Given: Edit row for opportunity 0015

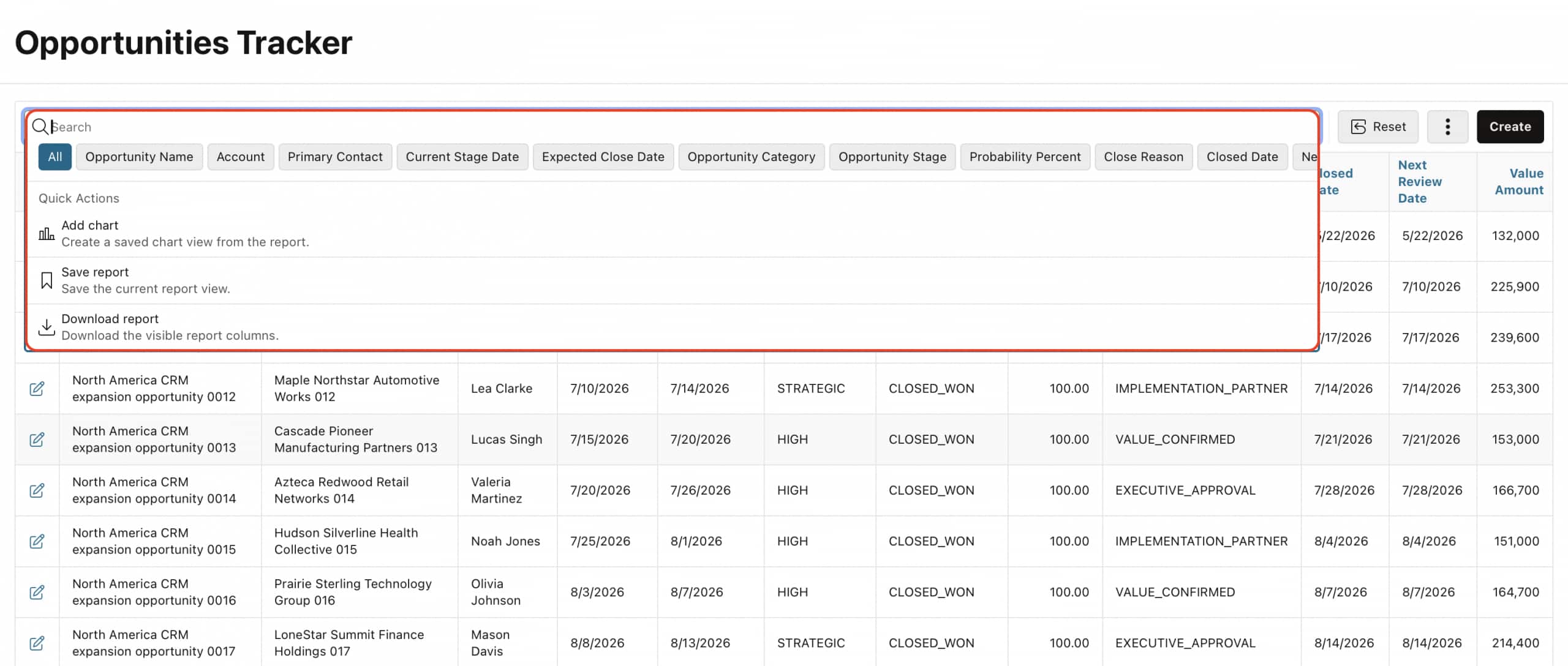Looking at the screenshot, I should coord(37,541).
